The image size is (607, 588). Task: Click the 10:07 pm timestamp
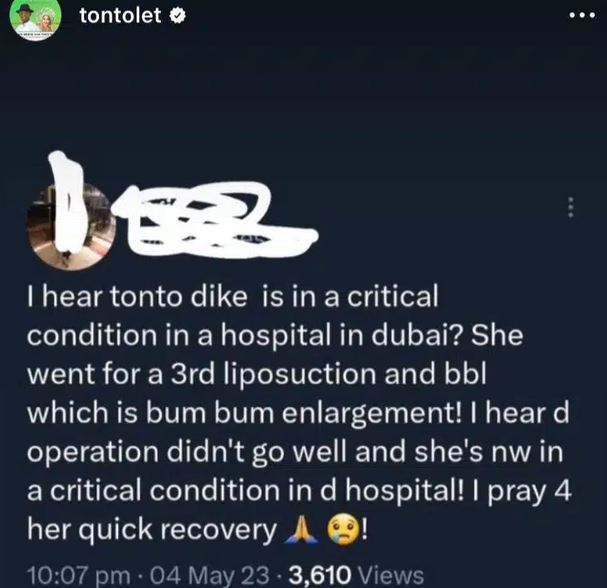(x=79, y=575)
